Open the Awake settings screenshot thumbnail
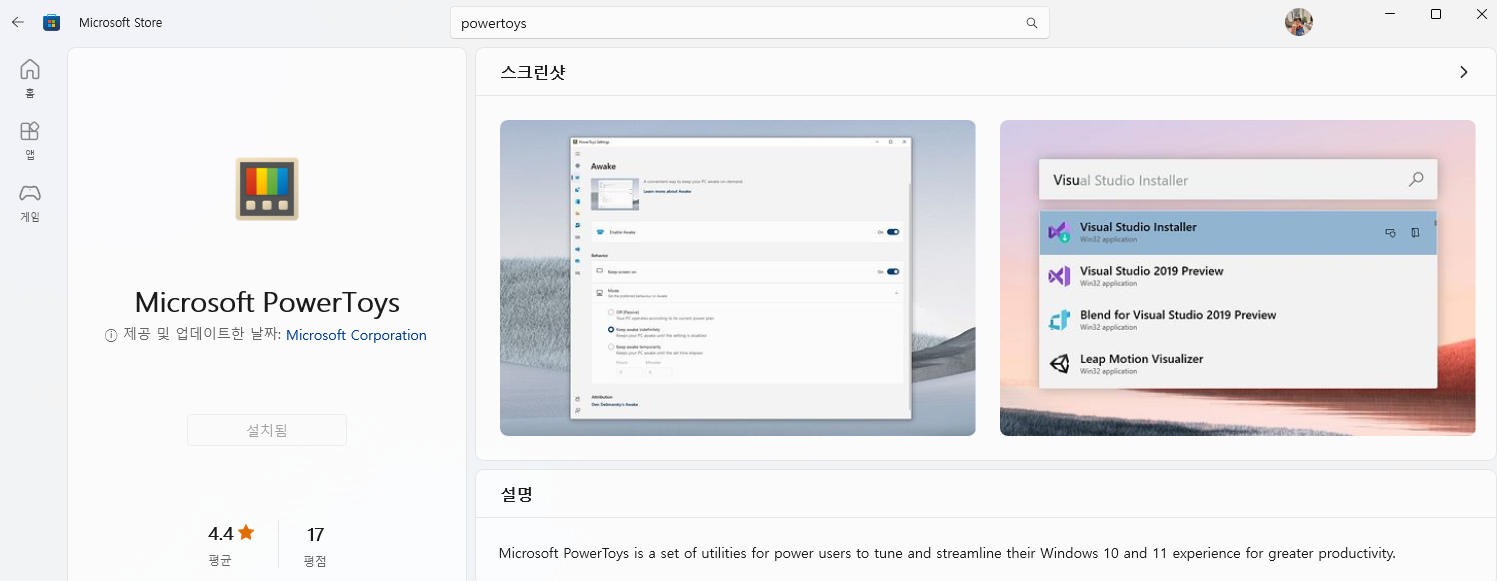 click(x=737, y=278)
